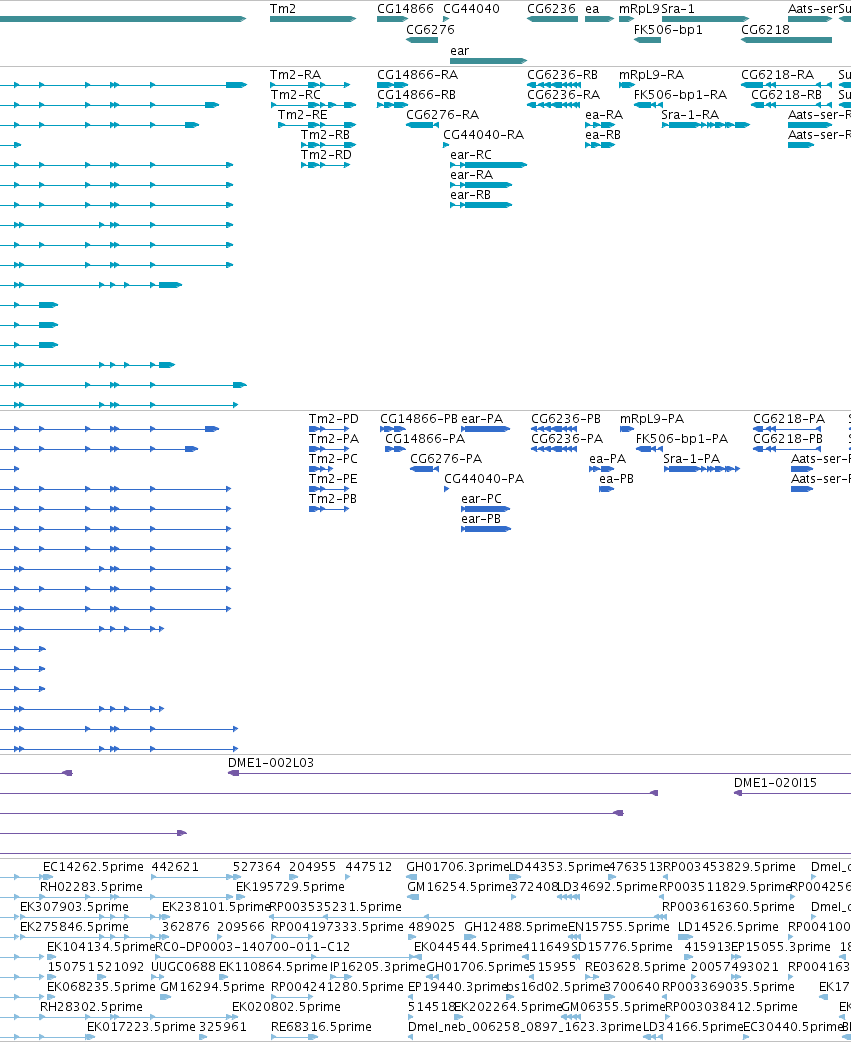851x1042 pixels.
Task: Click the RE68316.5prime EST label
Action: 322,1027
